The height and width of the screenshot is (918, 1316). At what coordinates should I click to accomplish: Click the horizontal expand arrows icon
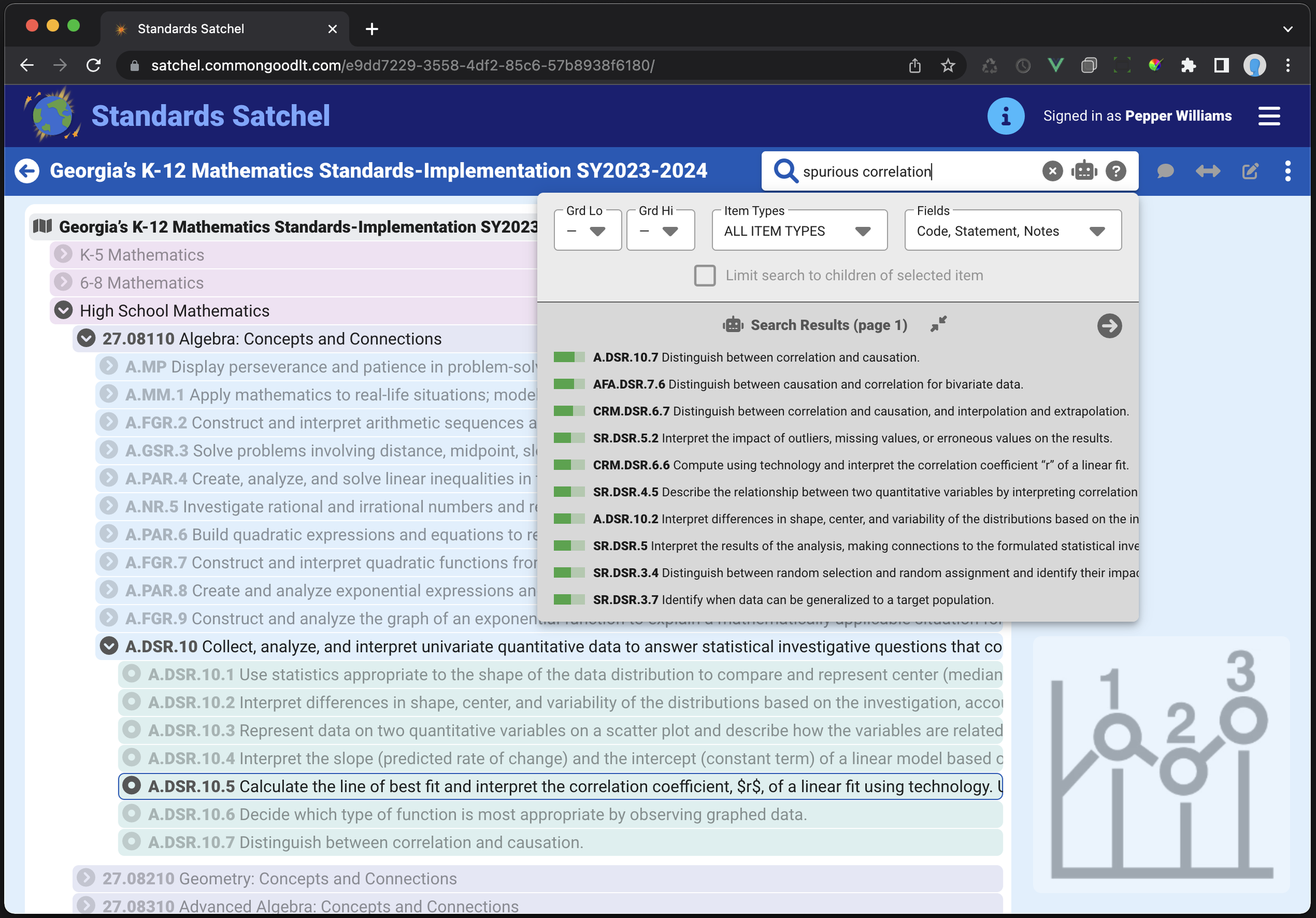point(1208,171)
